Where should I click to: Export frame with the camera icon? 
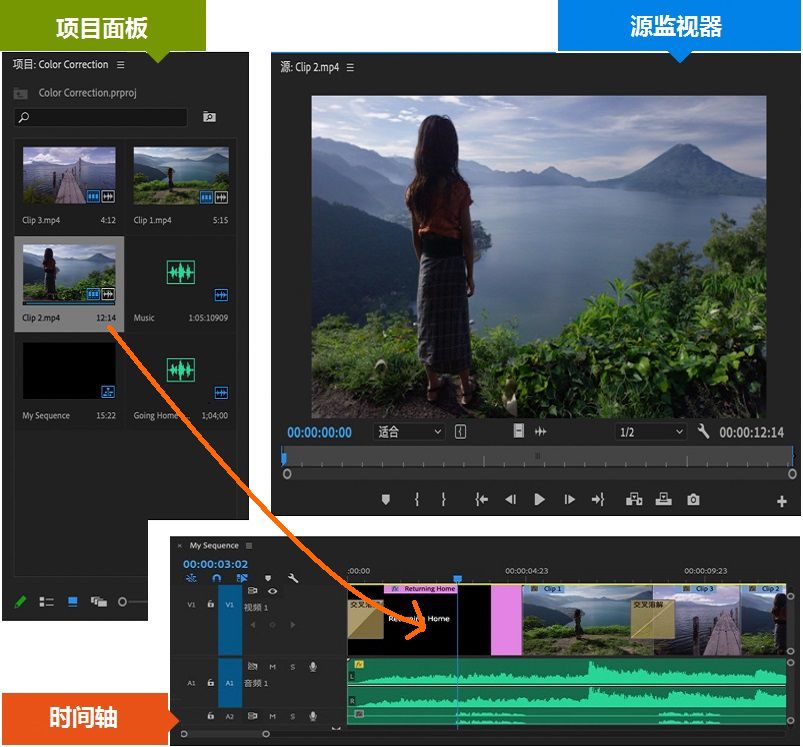[693, 499]
